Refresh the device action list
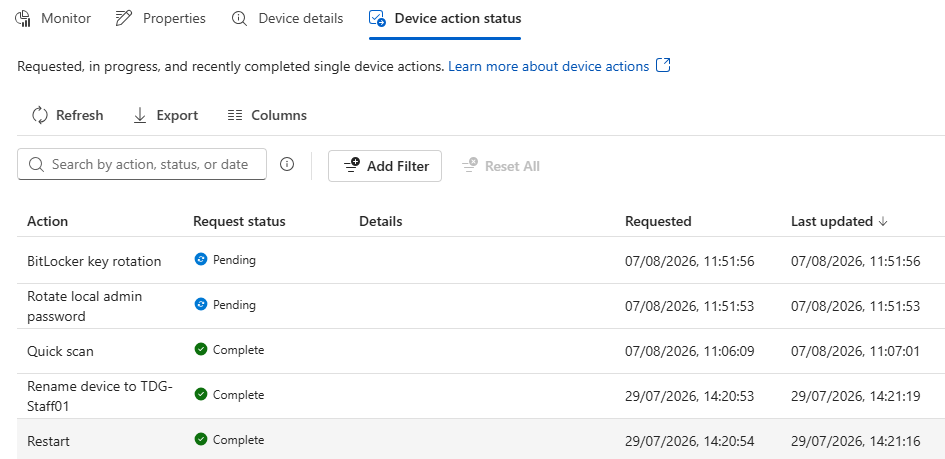This screenshot has width=945, height=459. (x=68, y=115)
